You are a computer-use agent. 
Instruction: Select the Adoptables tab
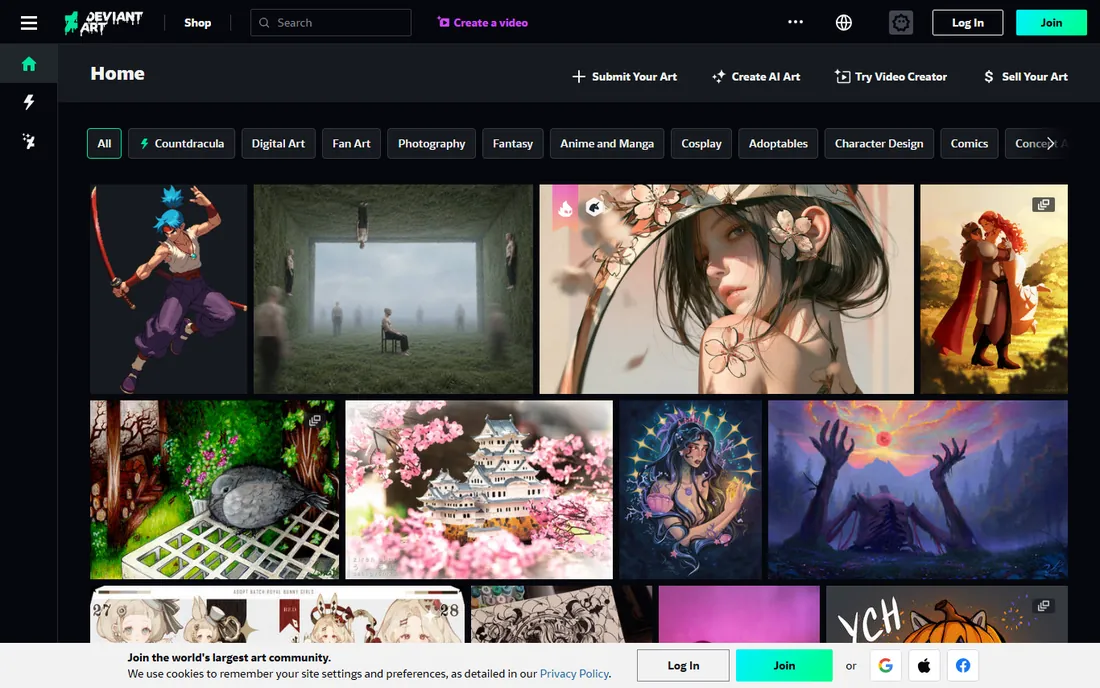coord(778,143)
